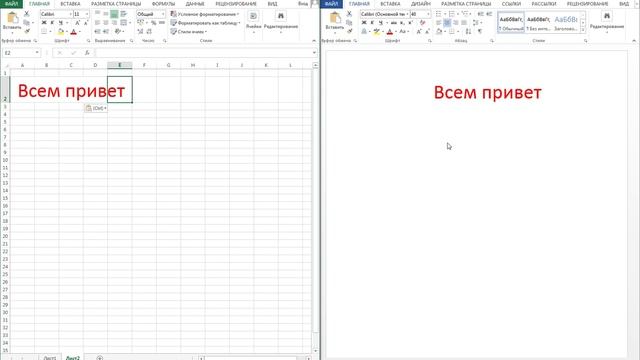This screenshot has height=360, width=640.
Task: Open Excel number format Общий dropdown
Action: point(163,14)
